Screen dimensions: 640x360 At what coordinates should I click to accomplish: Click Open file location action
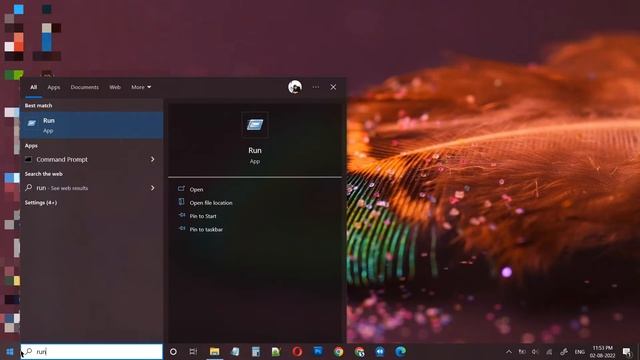(211, 203)
